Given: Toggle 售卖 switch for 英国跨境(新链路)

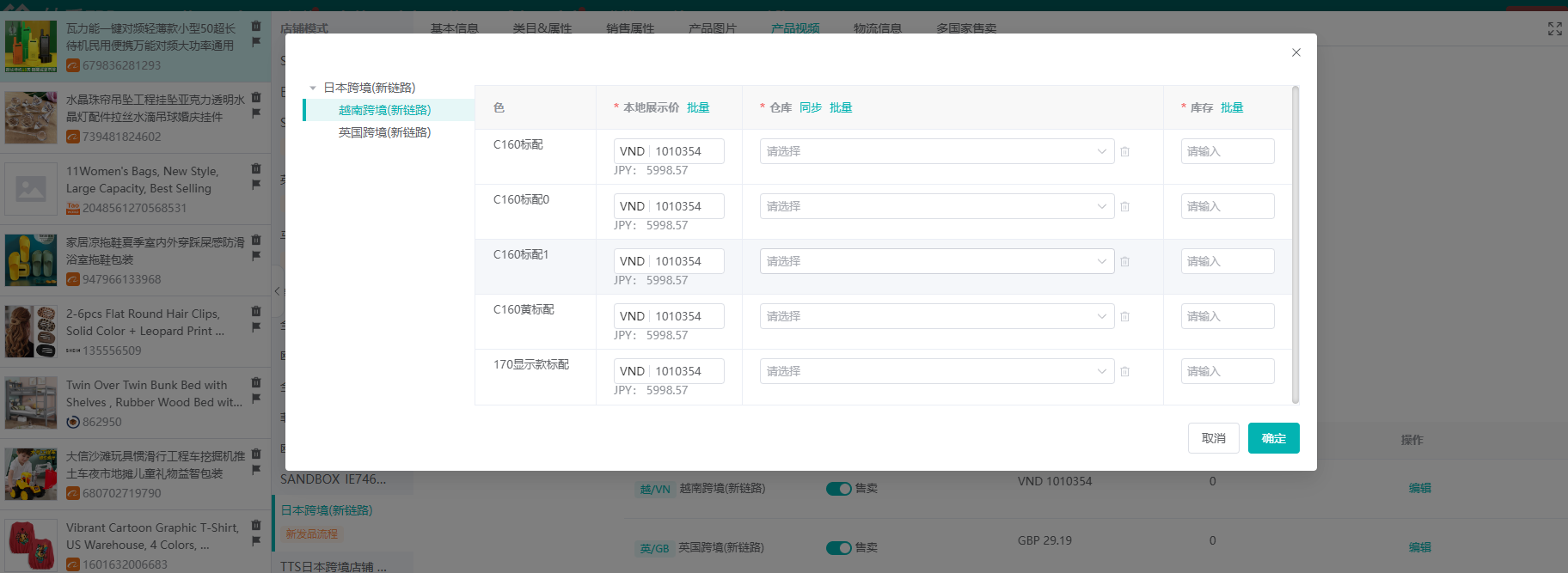Looking at the screenshot, I should point(838,548).
